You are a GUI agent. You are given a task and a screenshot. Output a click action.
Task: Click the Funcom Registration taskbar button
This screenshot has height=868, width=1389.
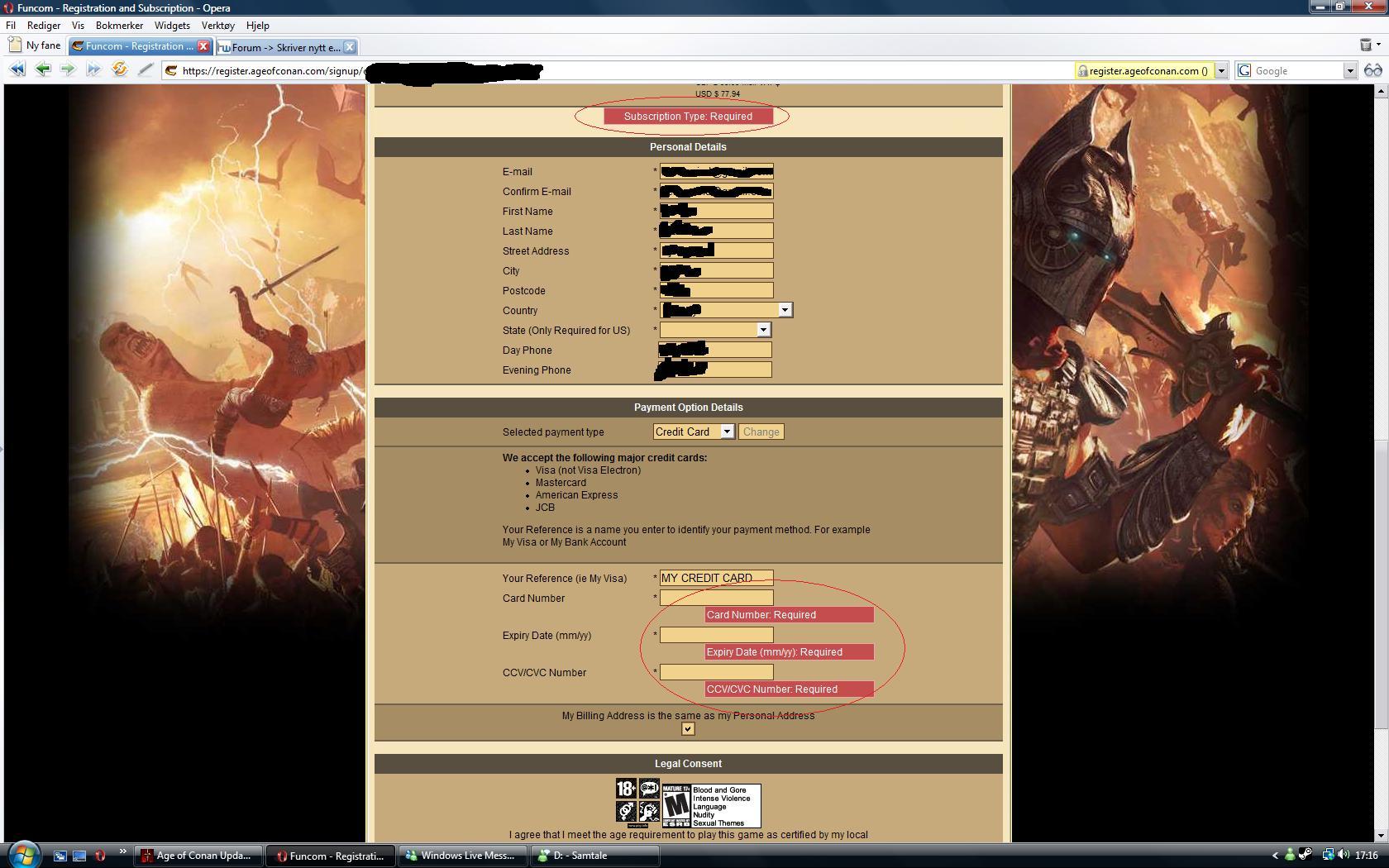pyautogui.click(x=331, y=856)
